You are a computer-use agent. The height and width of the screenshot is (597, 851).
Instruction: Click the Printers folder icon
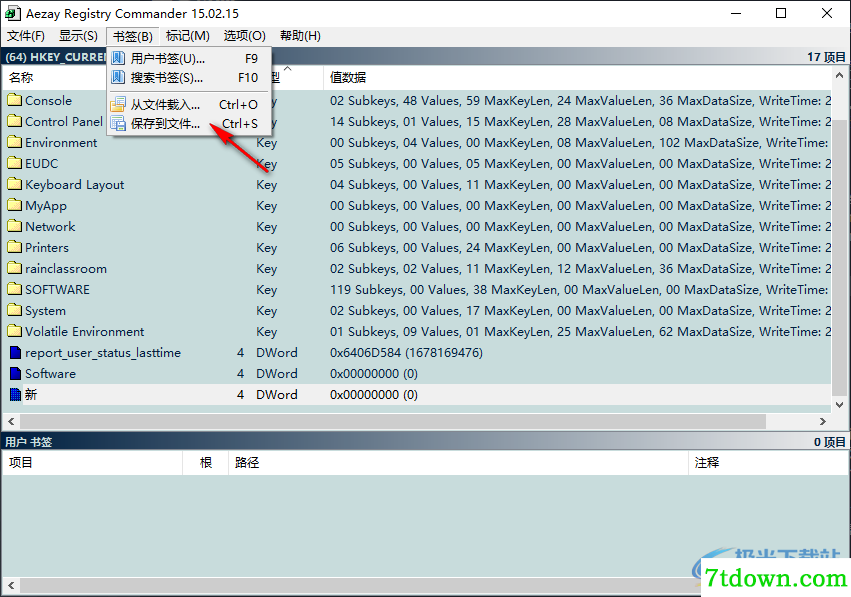pyautogui.click(x=15, y=247)
